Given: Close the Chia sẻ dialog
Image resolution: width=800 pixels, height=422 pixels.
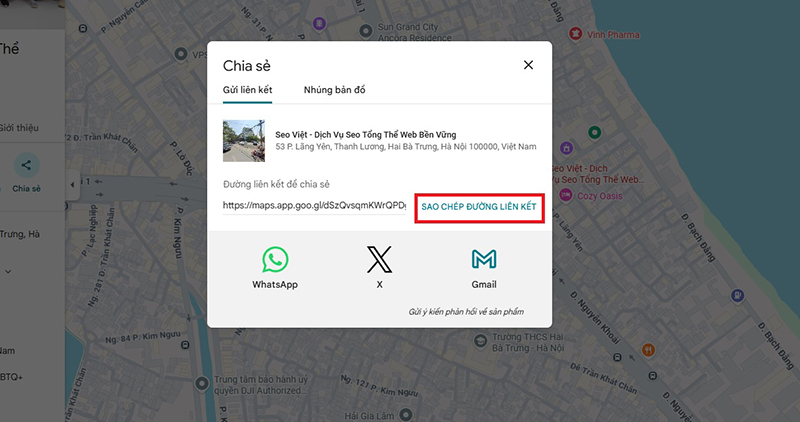Looking at the screenshot, I should click(529, 65).
